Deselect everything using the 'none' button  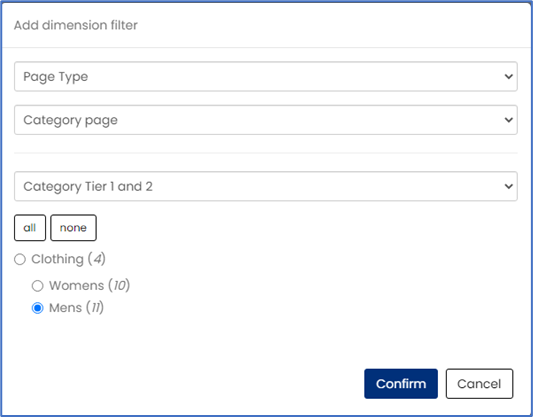73,228
